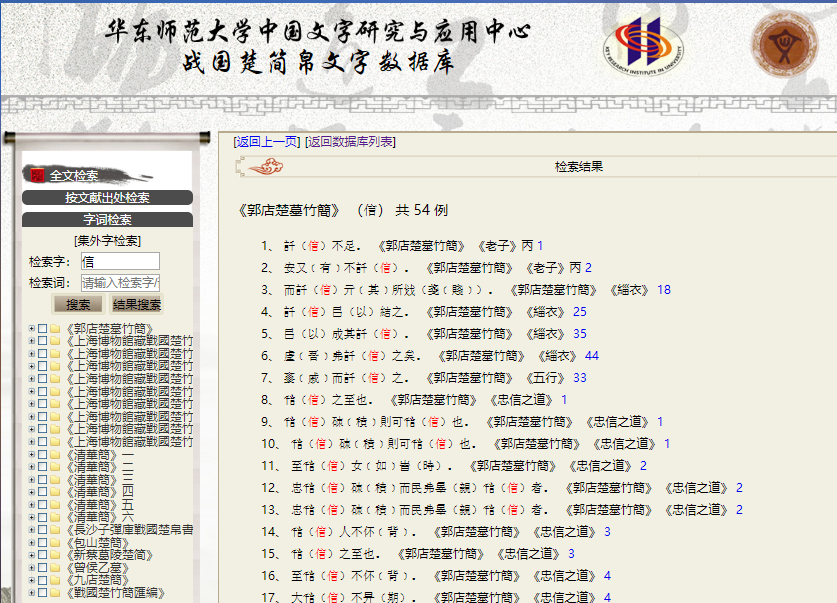Image resolution: width=837 pixels, height=603 pixels.
Task: Open slip link 3 in result 15
Action: pos(571,554)
